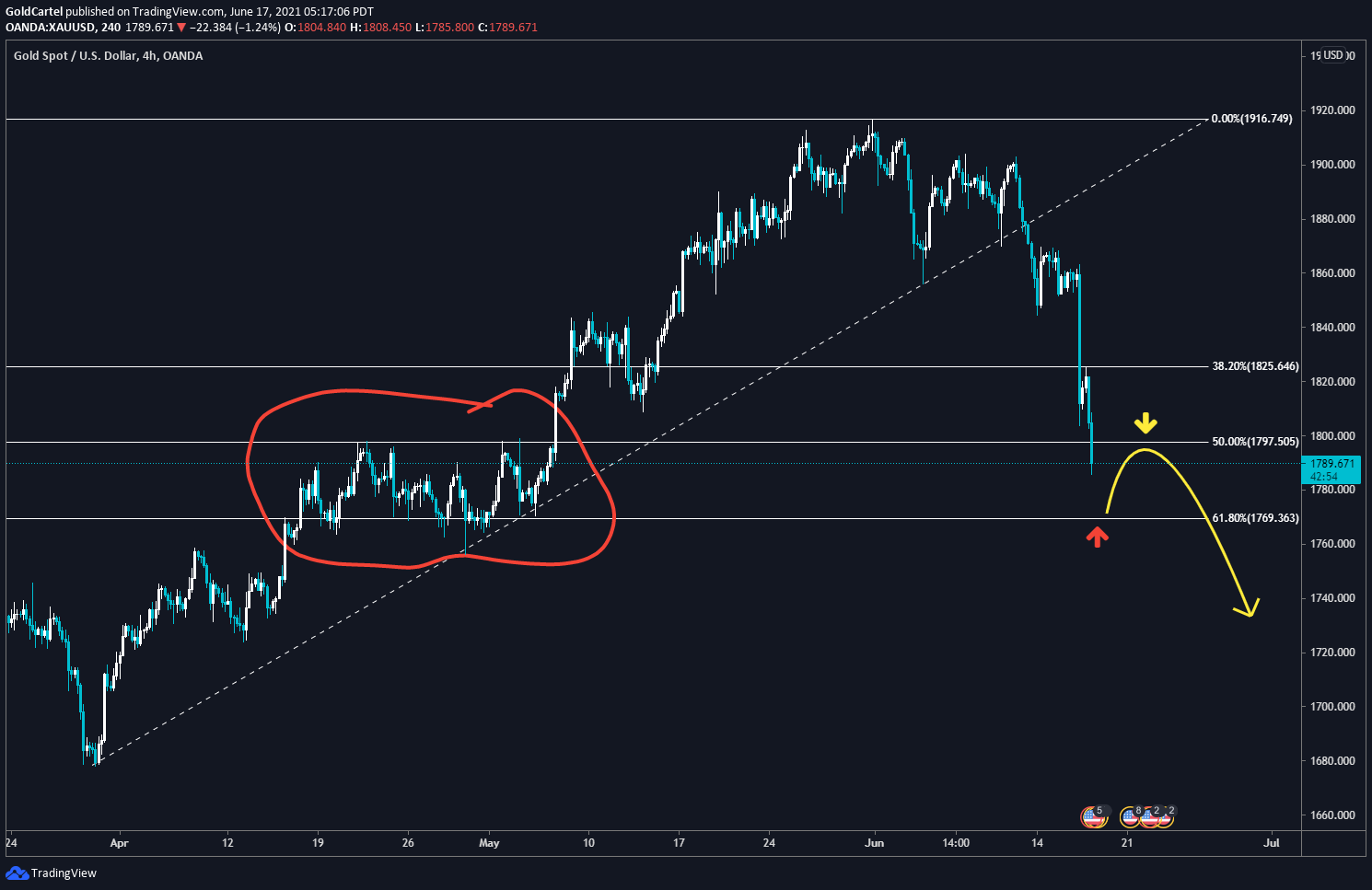This screenshot has width=1372, height=890.
Task: Click the 1900.000 price axis label
Action: coord(1332,165)
